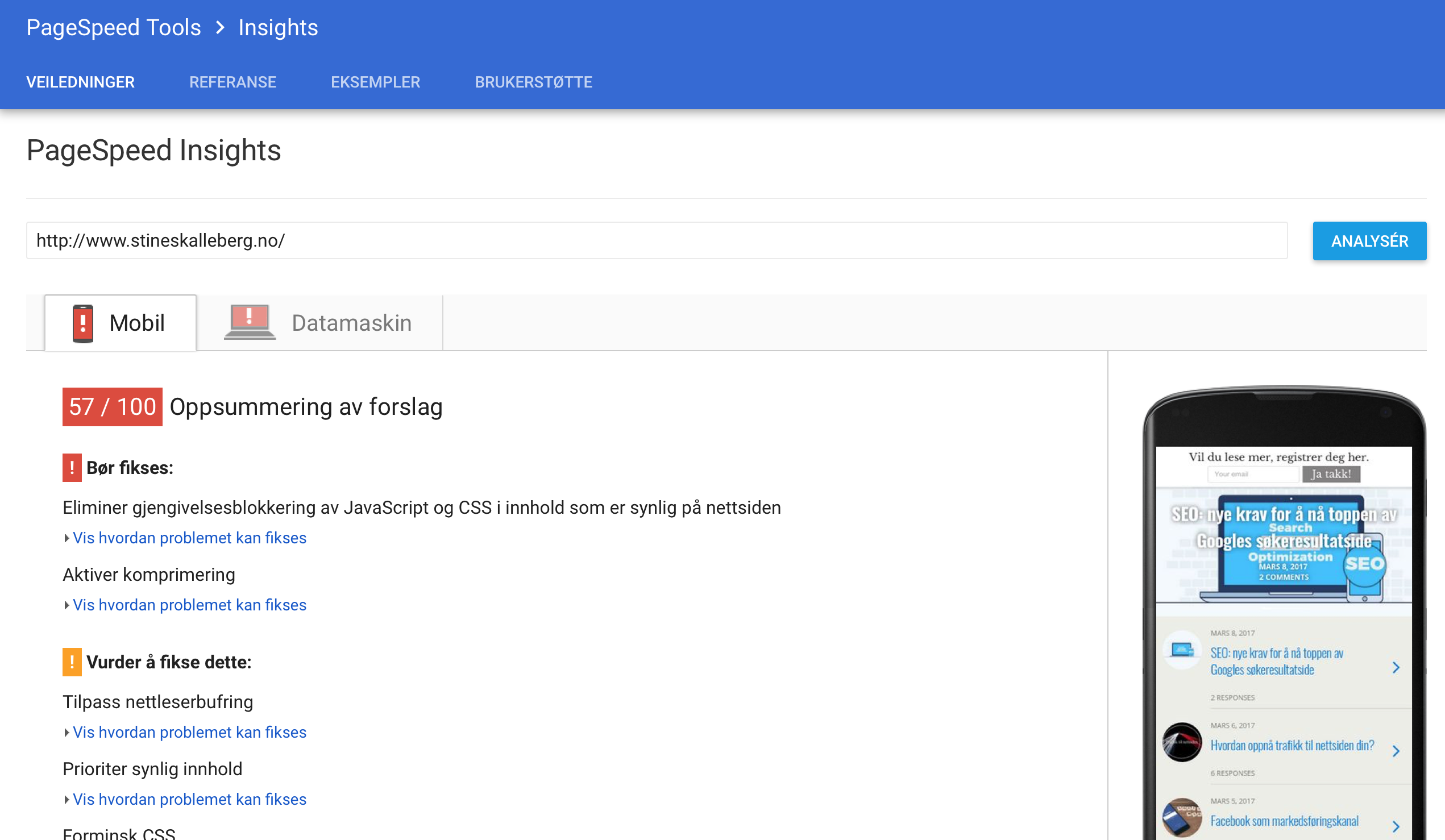Click the URL input field
The width and height of the screenshot is (1445, 840).
[657, 241]
